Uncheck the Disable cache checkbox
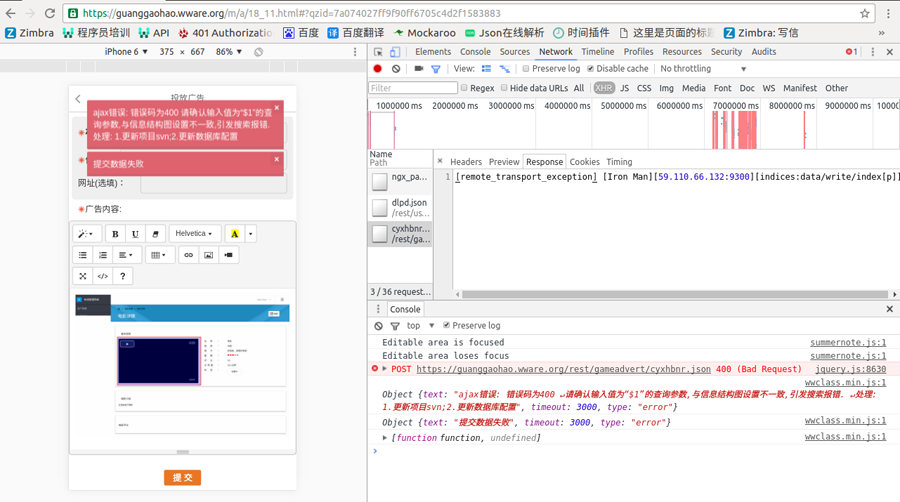Image resolution: width=900 pixels, height=502 pixels. coord(590,69)
